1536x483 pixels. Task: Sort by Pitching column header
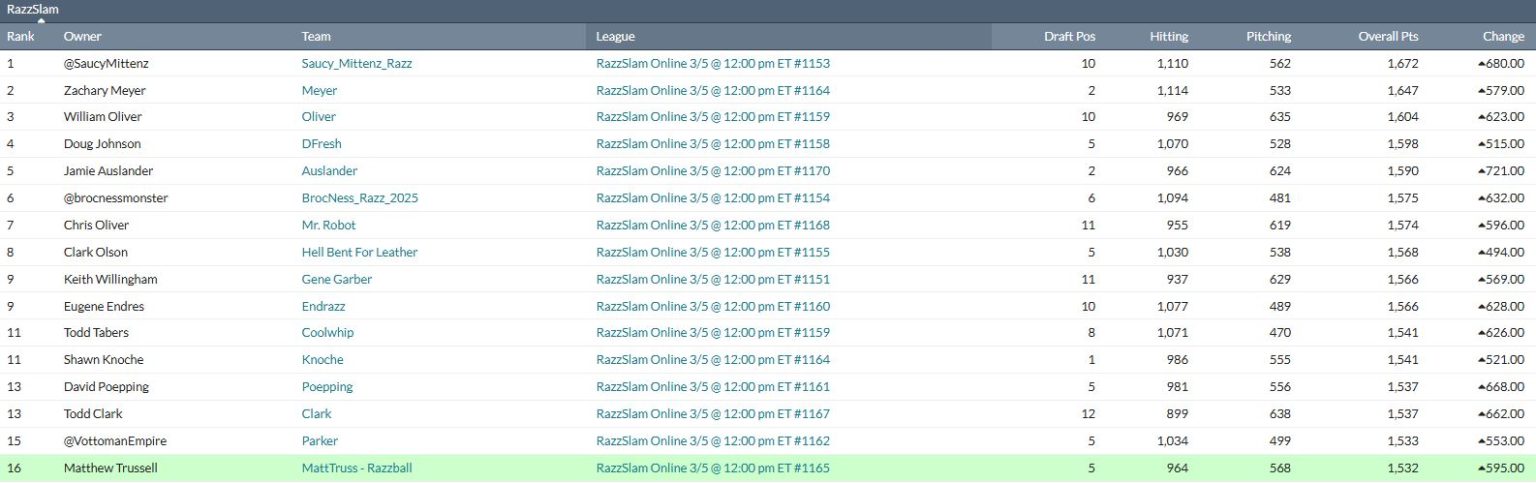point(1268,36)
